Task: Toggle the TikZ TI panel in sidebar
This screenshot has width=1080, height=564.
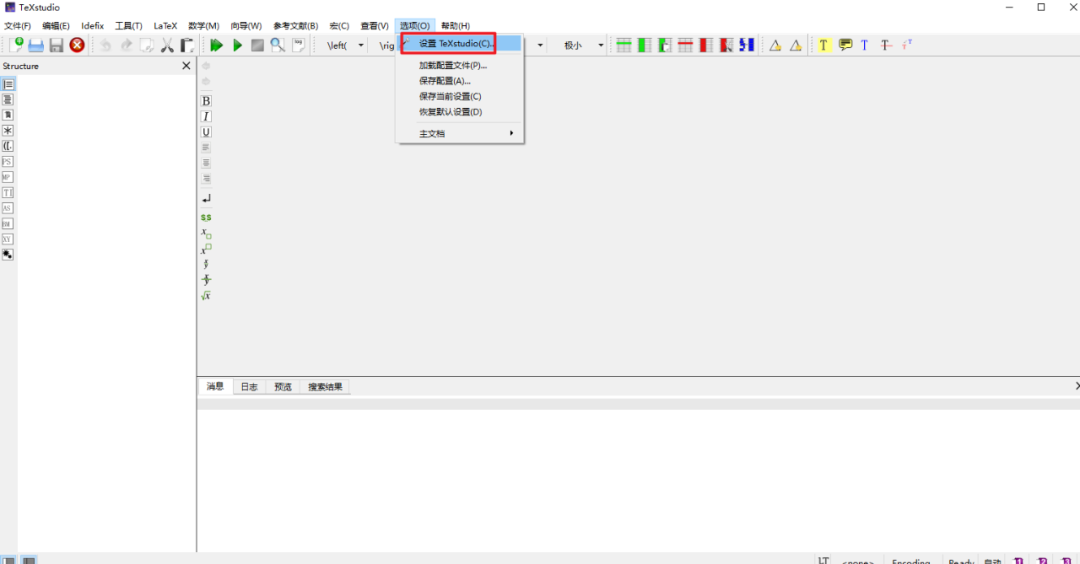Action: 8,192
